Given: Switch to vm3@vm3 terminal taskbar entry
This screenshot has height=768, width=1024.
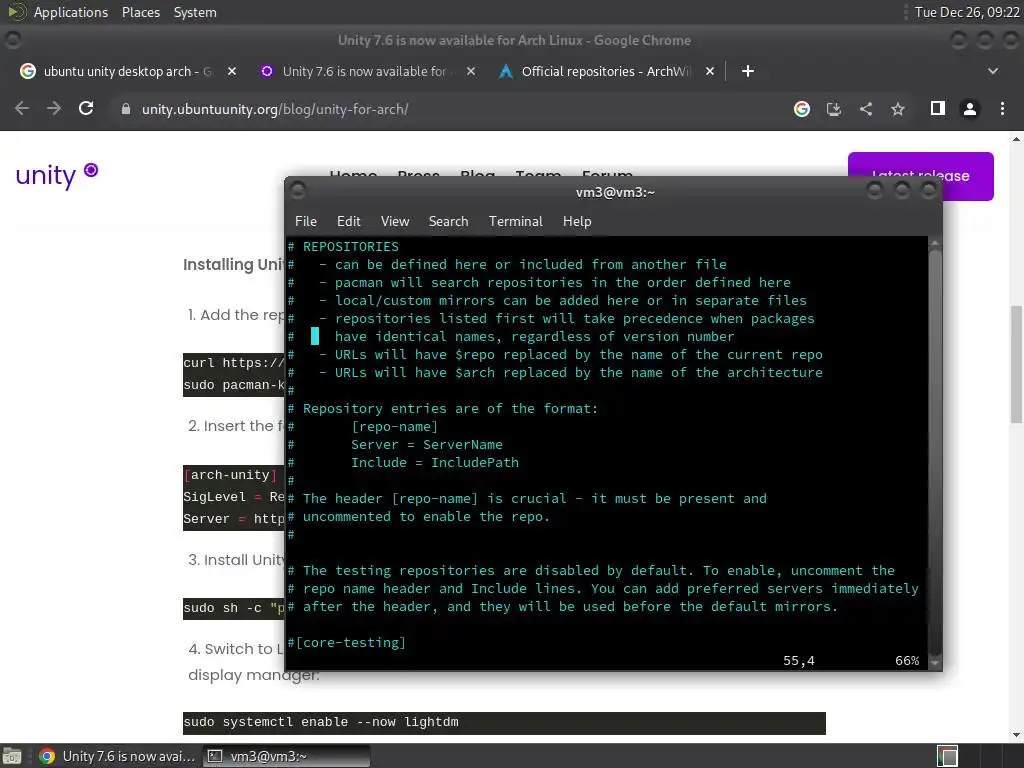Looking at the screenshot, I should point(286,756).
